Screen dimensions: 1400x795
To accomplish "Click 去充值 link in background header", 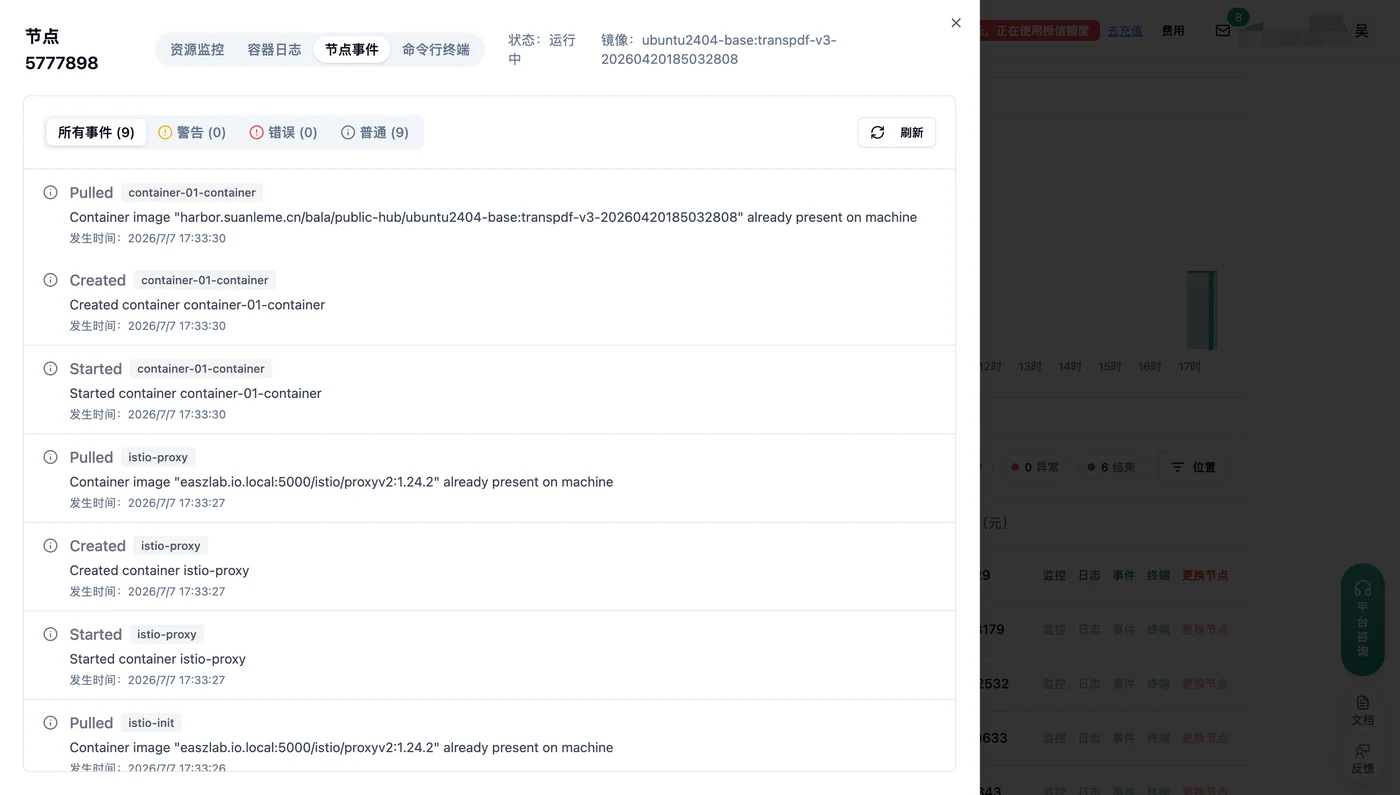I will pos(1125,31).
